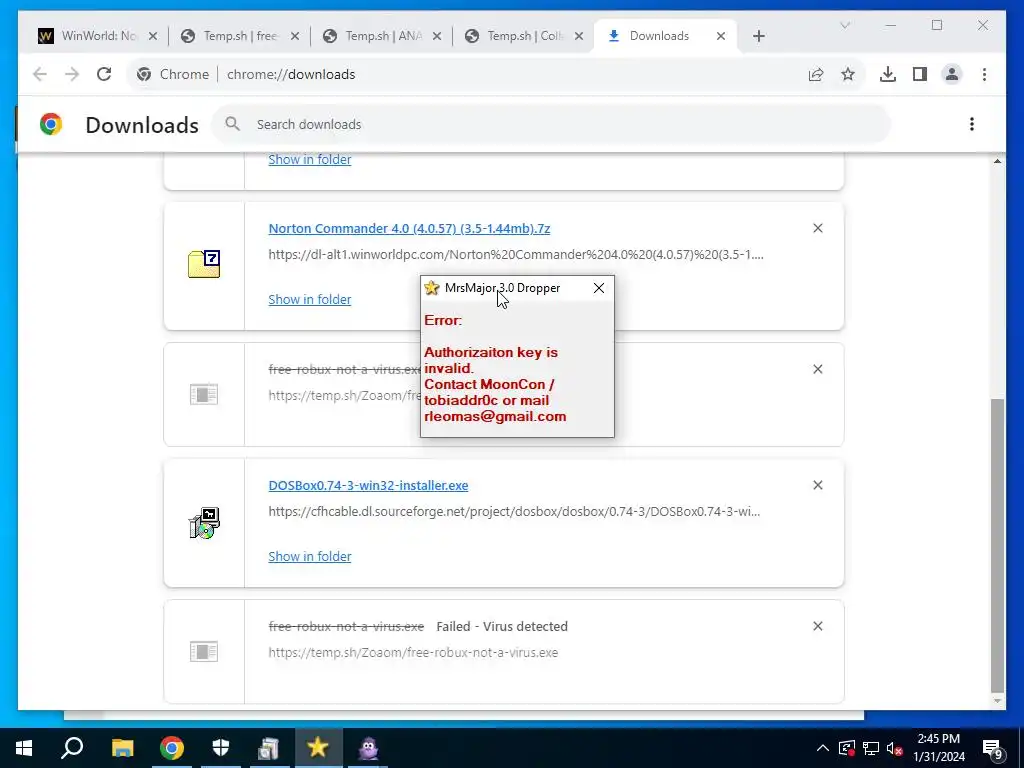Open the notification center with 9 alerts

click(993, 749)
